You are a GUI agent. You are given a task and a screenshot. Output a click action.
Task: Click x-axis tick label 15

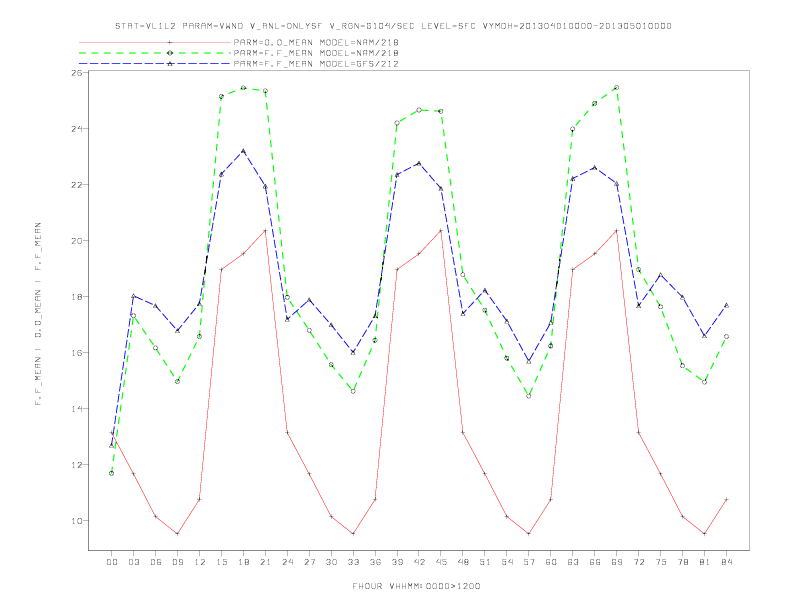[x=221, y=562]
